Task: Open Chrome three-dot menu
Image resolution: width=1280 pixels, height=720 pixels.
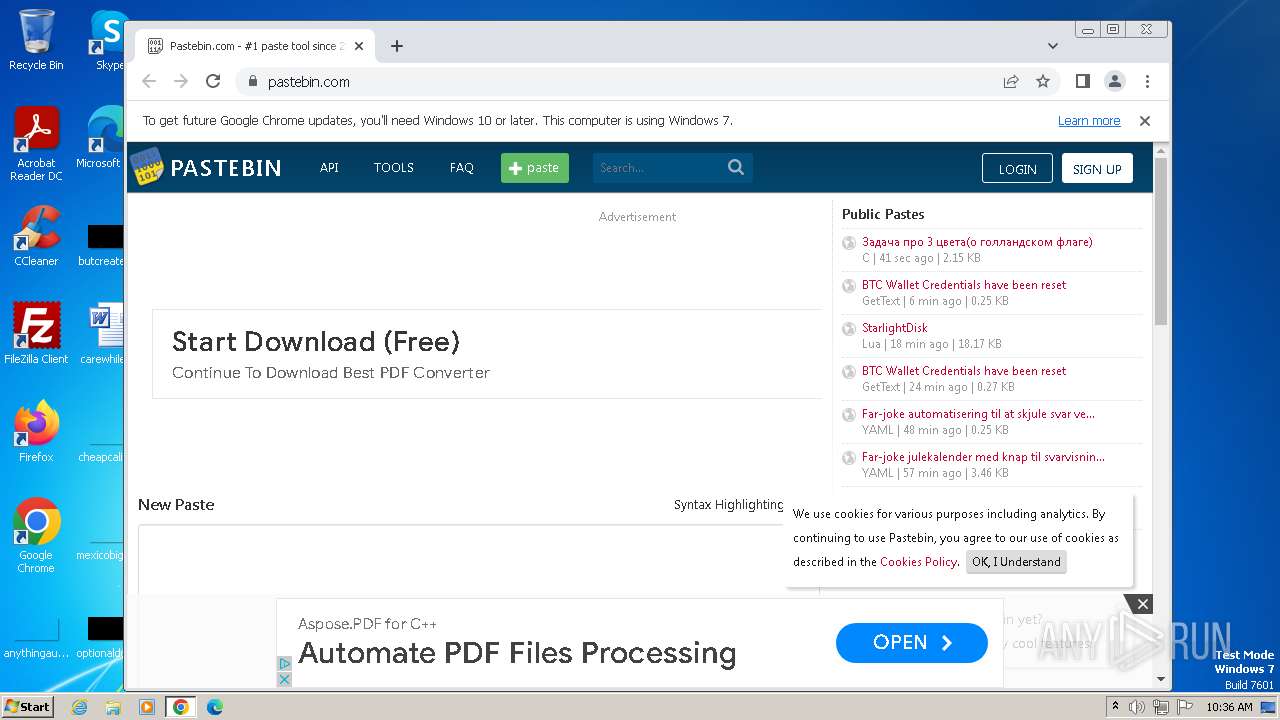Action: (x=1147, y=82)
